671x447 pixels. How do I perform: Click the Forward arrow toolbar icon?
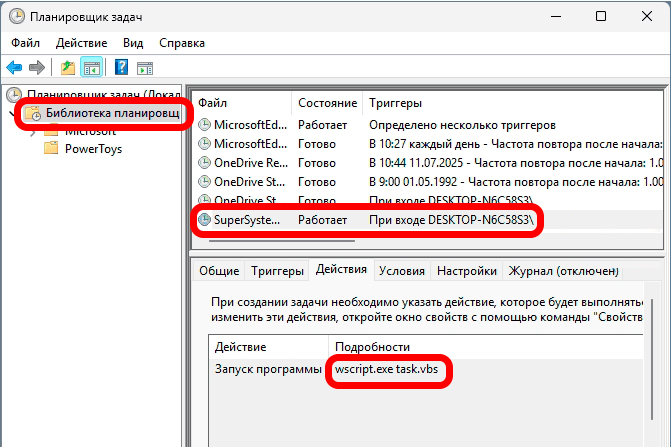[37, 68]
